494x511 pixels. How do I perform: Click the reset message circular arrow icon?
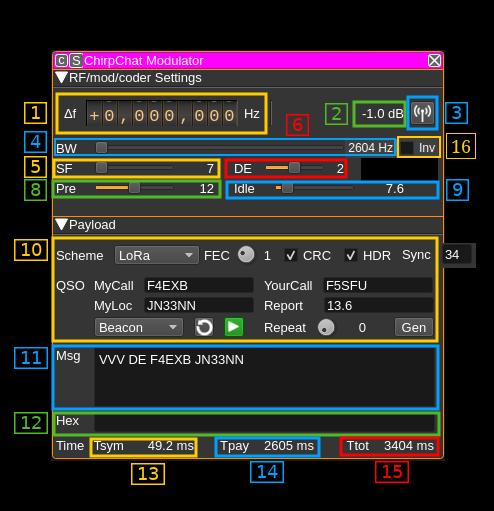204,327
